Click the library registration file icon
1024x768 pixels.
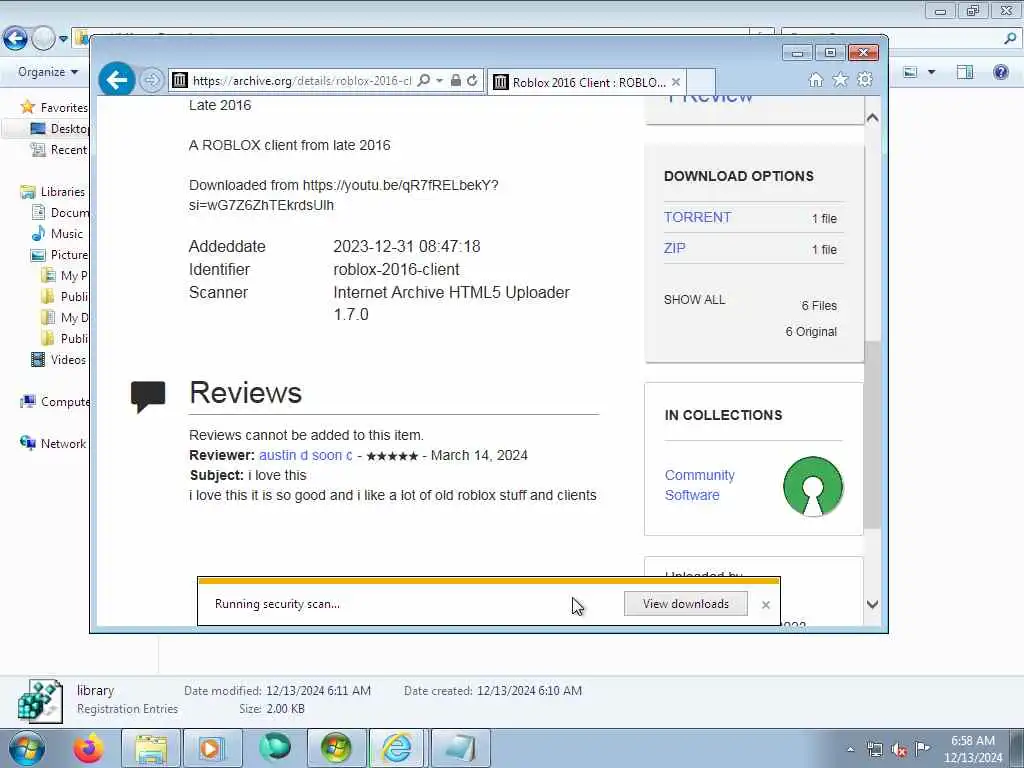pyautogui.click(x=40, y=701)
